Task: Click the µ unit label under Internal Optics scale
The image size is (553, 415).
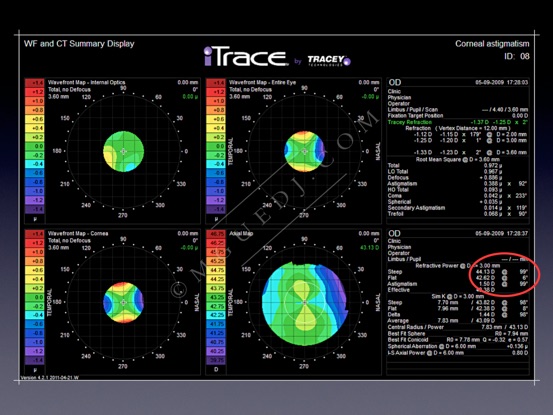Action: [35, 219]
